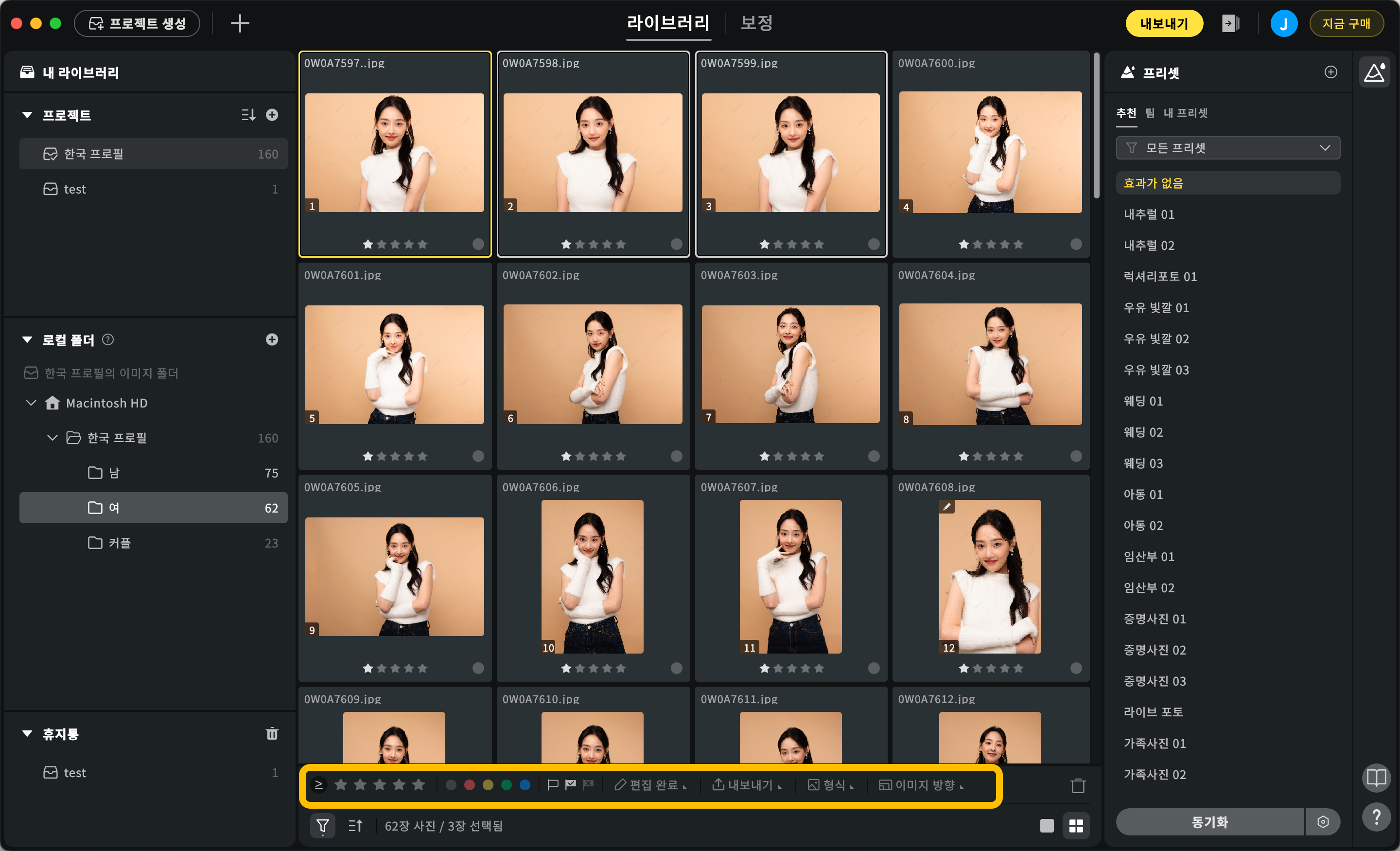Filter by yellow color label

coord(488,784)
